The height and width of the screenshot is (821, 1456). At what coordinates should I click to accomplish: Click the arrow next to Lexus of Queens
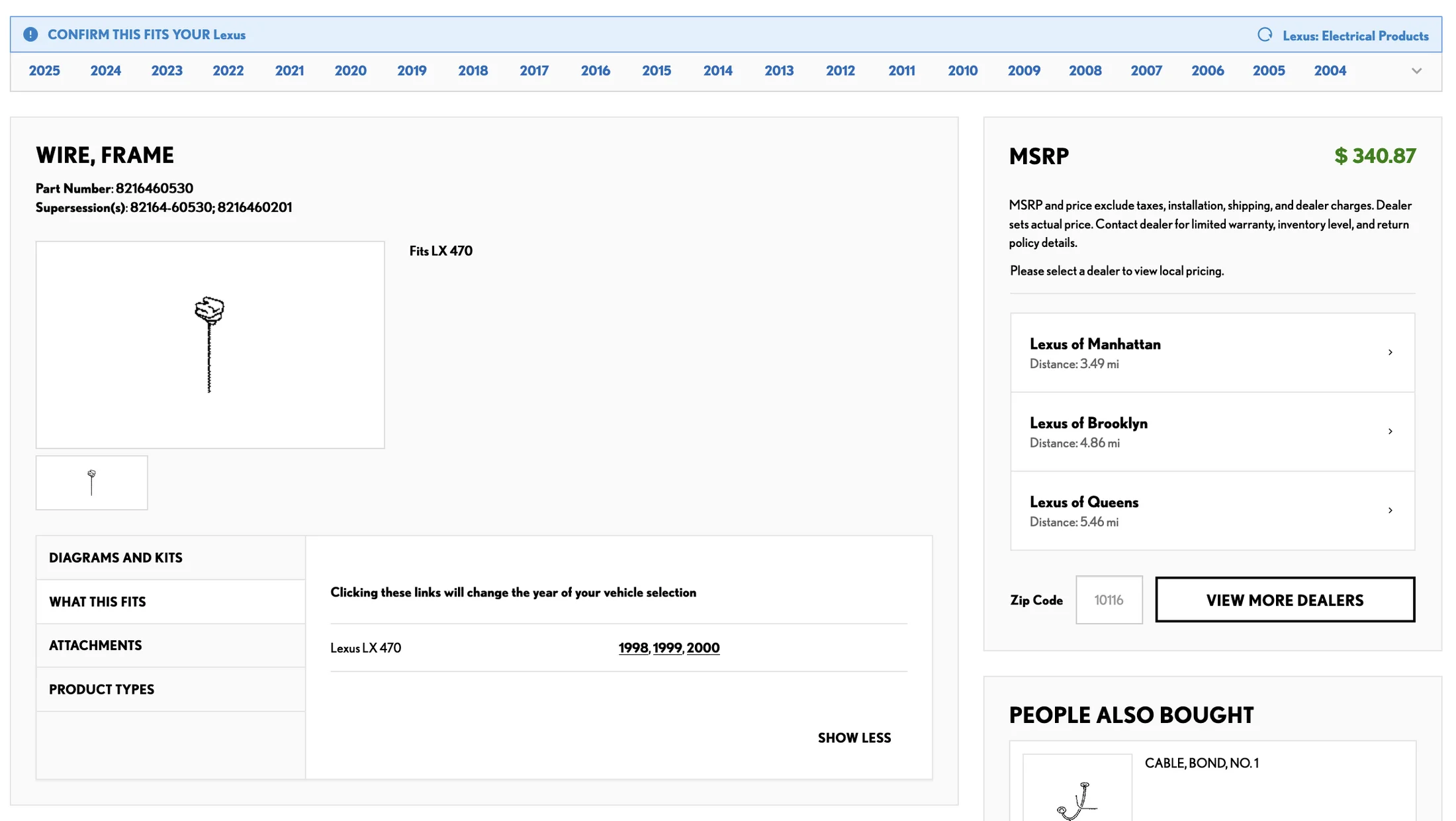coord(1390,510)
